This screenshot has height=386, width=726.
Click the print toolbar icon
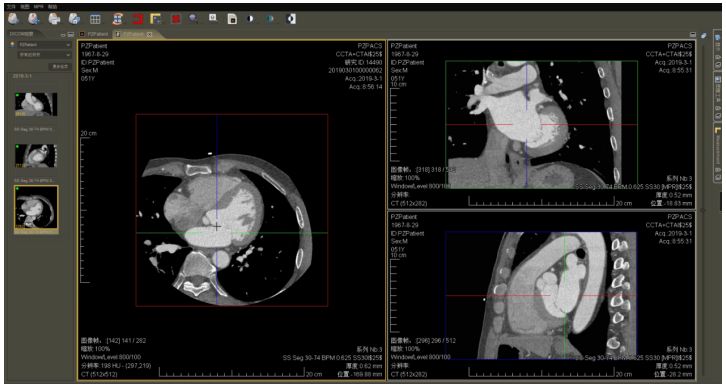pyautogui.click(x=55, y=19)
